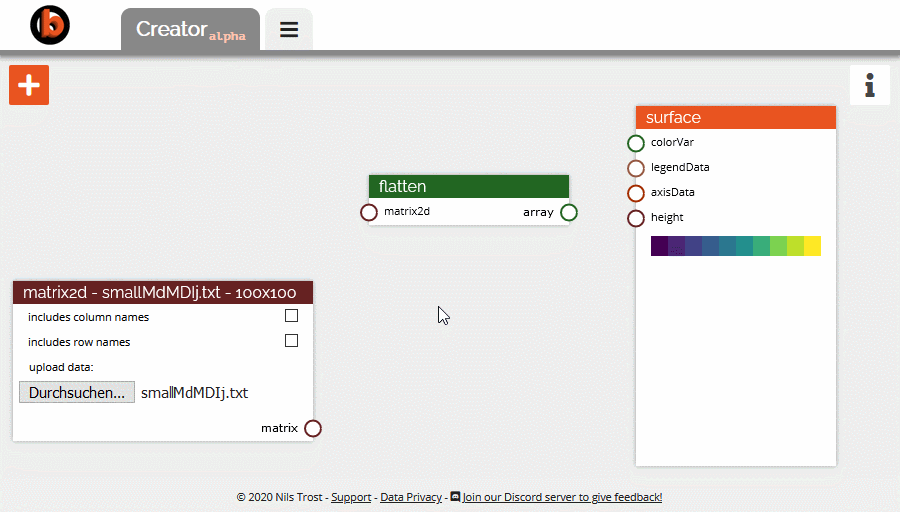Click the surface height input port

pos(636,218)
